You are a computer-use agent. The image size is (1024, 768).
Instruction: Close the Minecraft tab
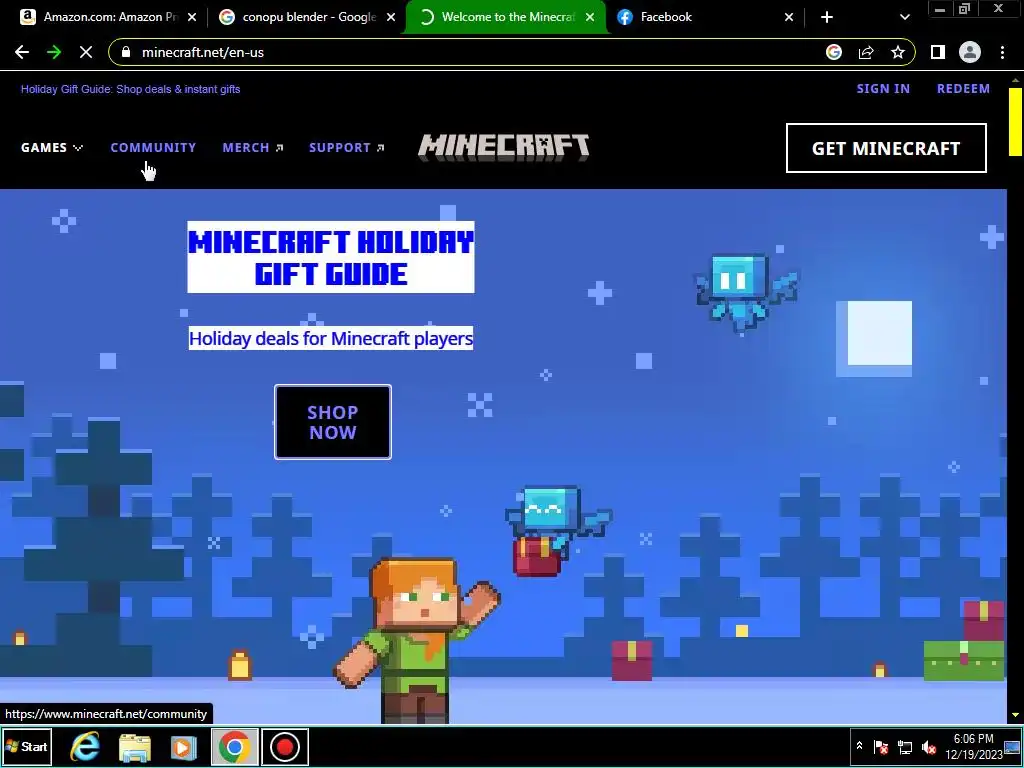(x=590, y=17)
